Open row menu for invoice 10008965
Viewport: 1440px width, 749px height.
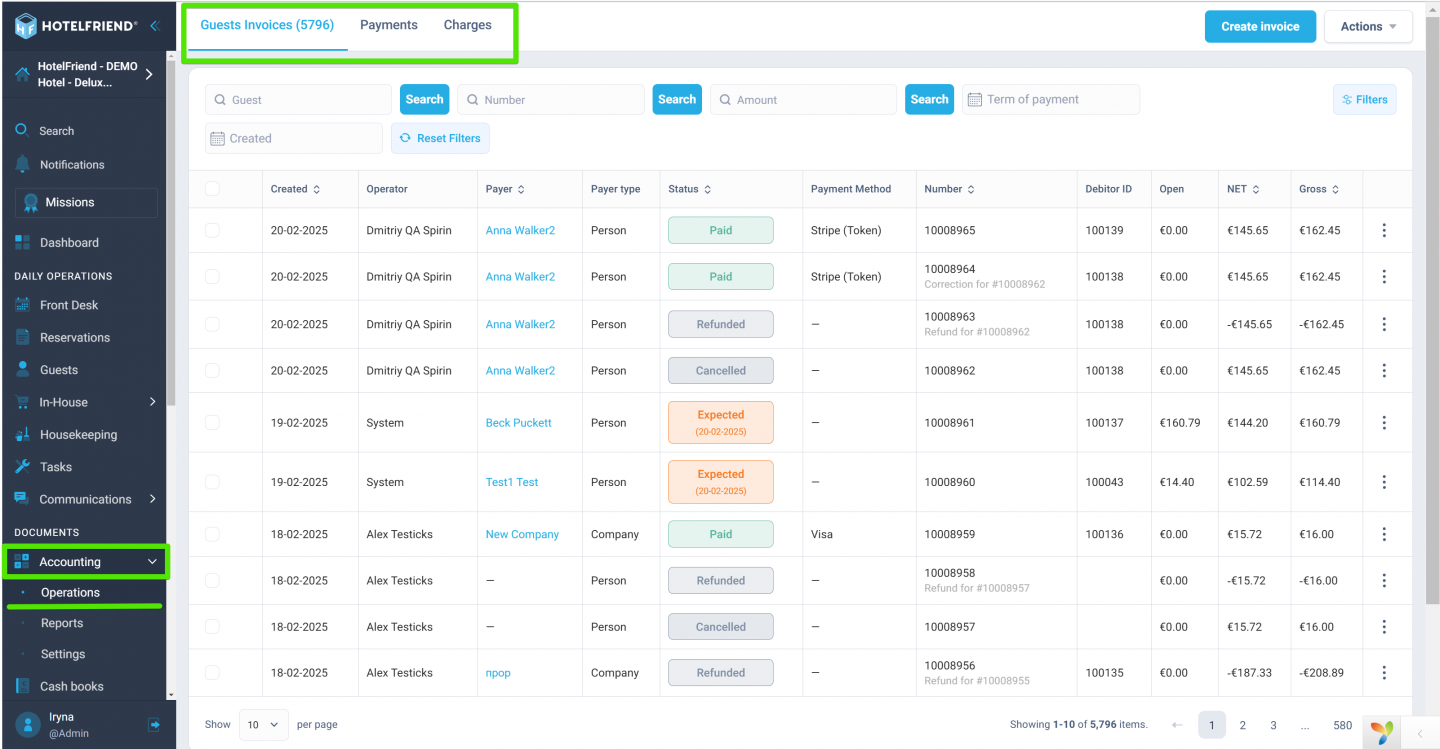click(x=1384, y=231)
